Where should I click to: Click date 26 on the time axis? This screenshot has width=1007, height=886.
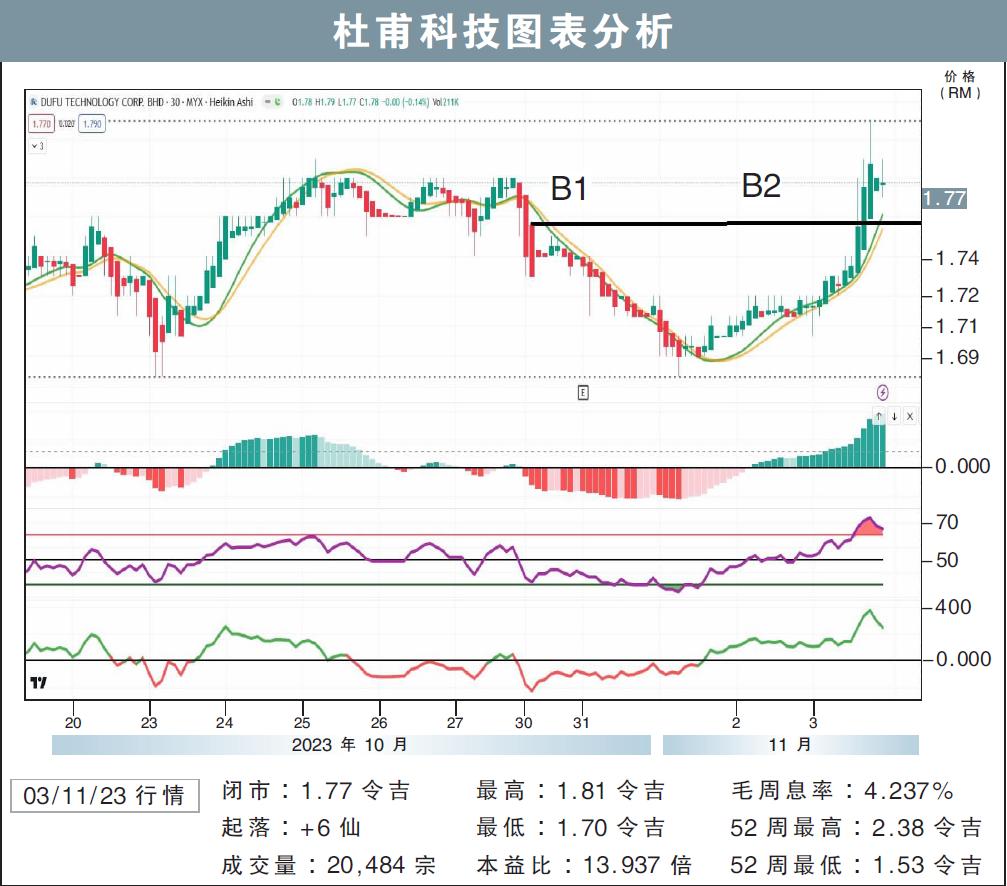379,723
